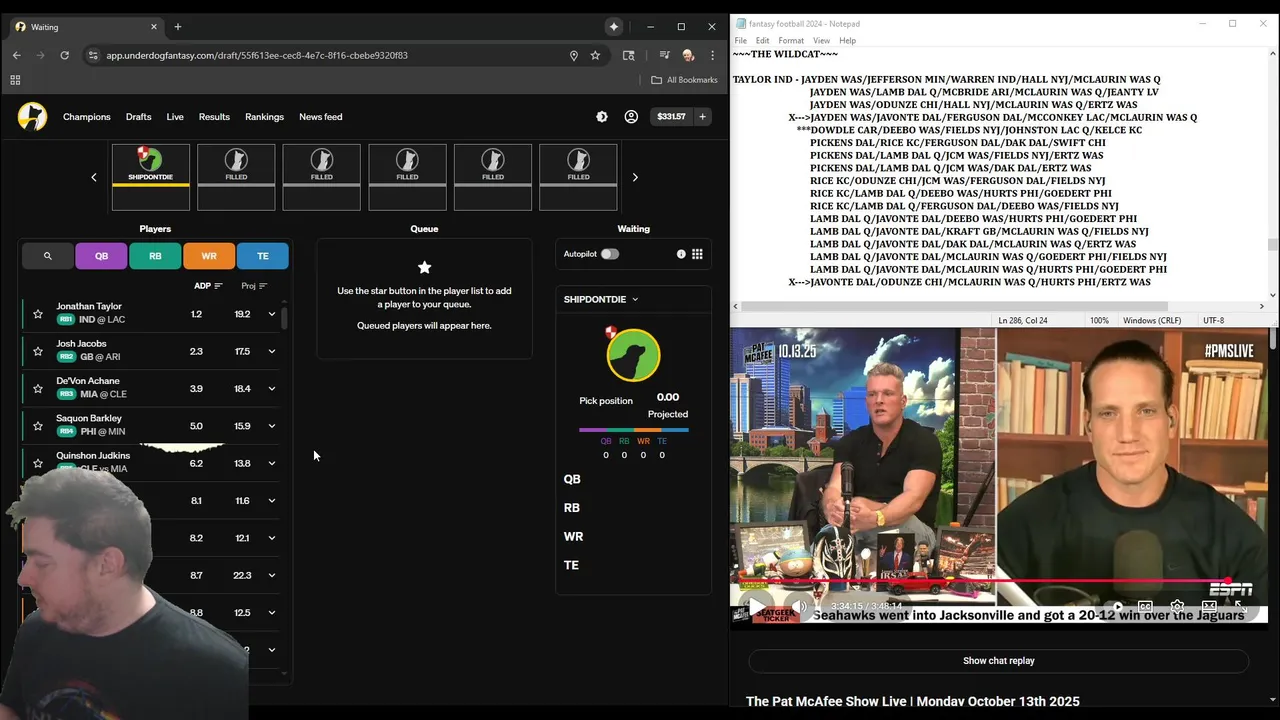The height and width of the screenshot is (720, 1280).
Task: Toggle video theater mode icon
Action: (1209, 606)
